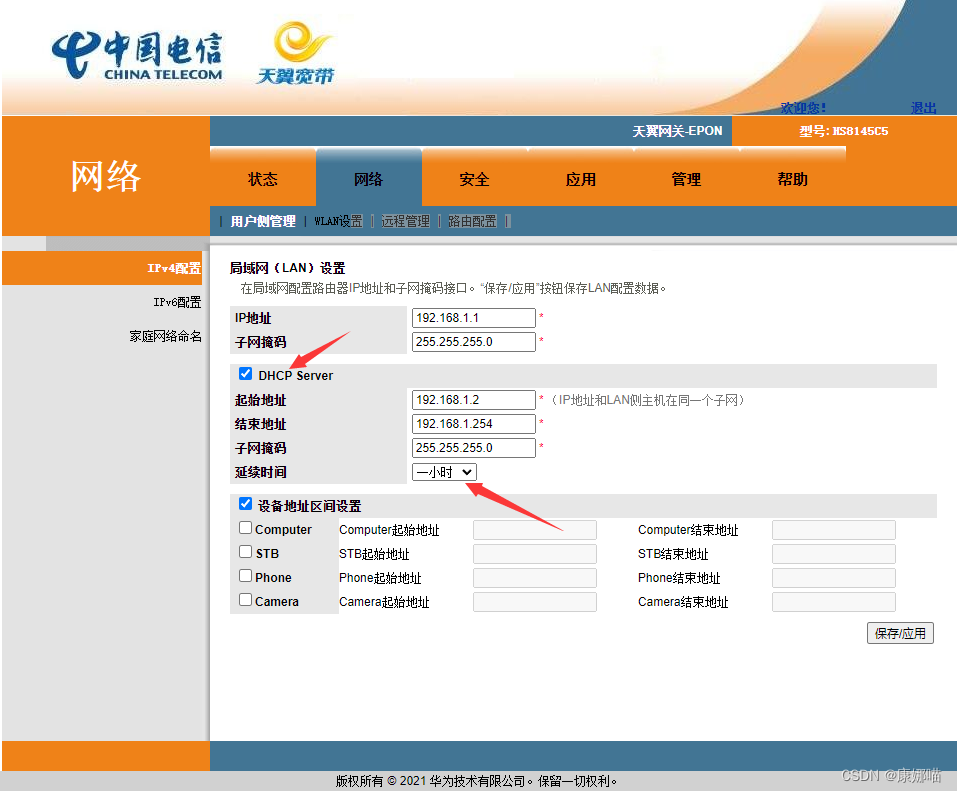Click the 天翼宽带 logo
The image size is (957, 793).
tap(295, 54)
